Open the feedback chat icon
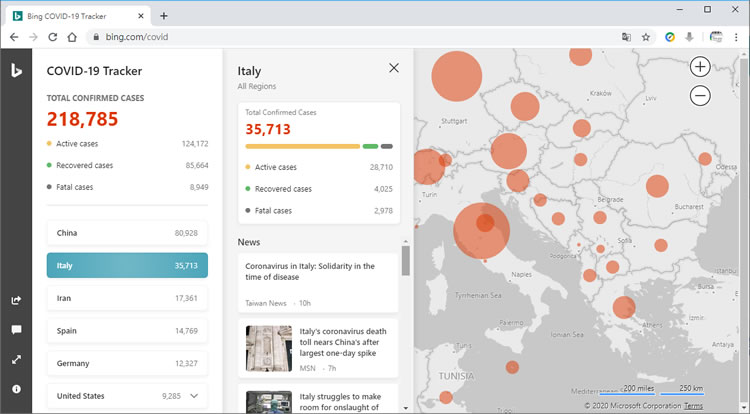Image resolution: width=750 pixels, height=414 pixels. [16, 330]
